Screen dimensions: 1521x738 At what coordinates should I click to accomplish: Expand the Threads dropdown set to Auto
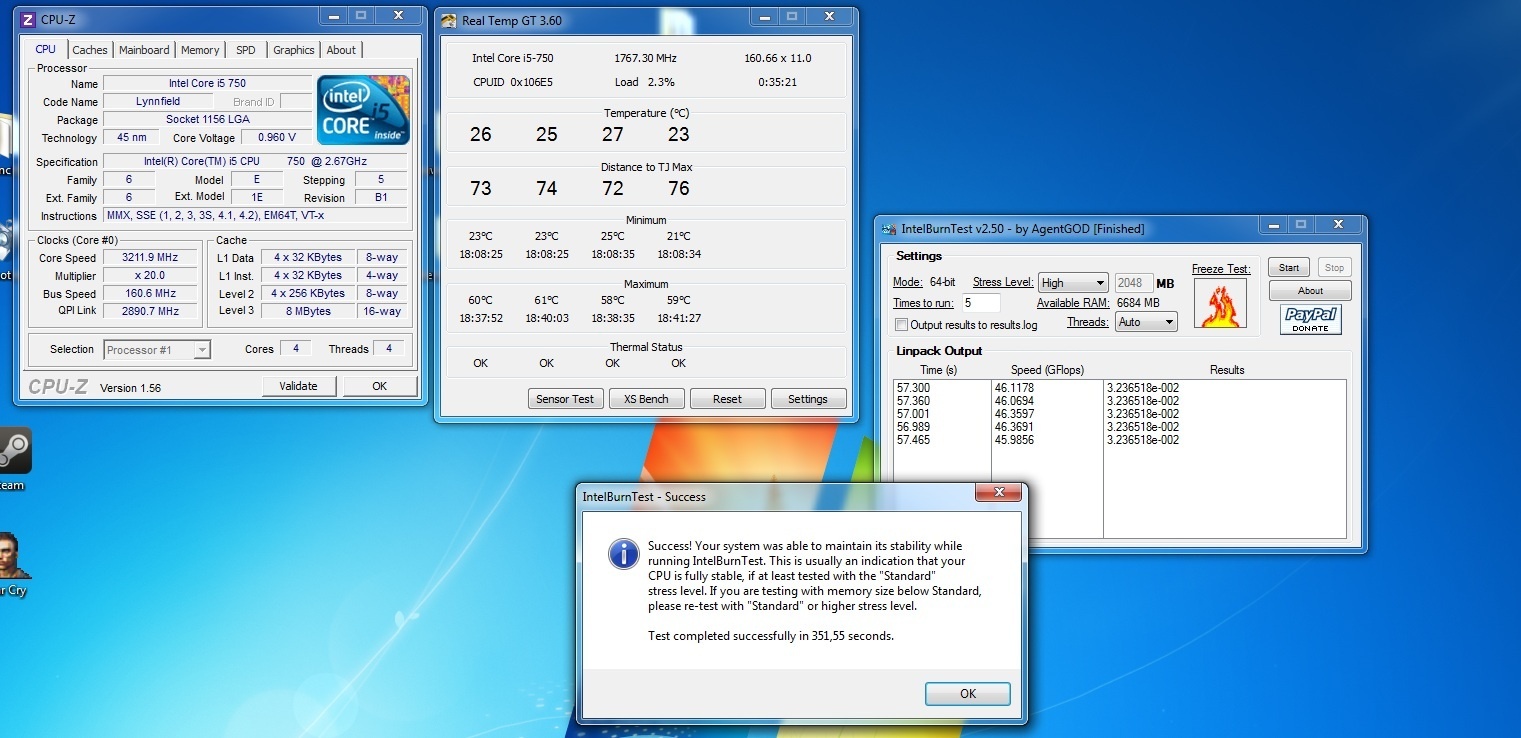tap(1147, 322)
